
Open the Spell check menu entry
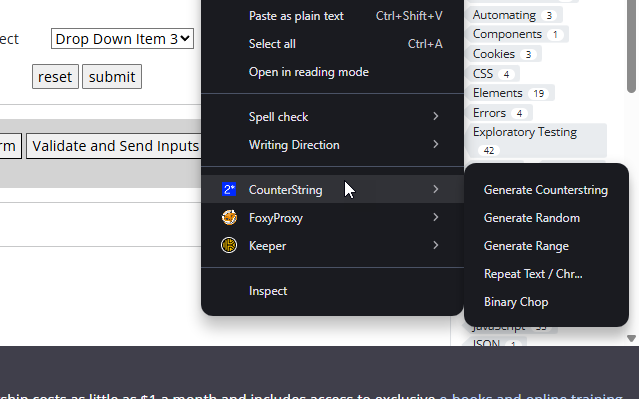(332, 117)
